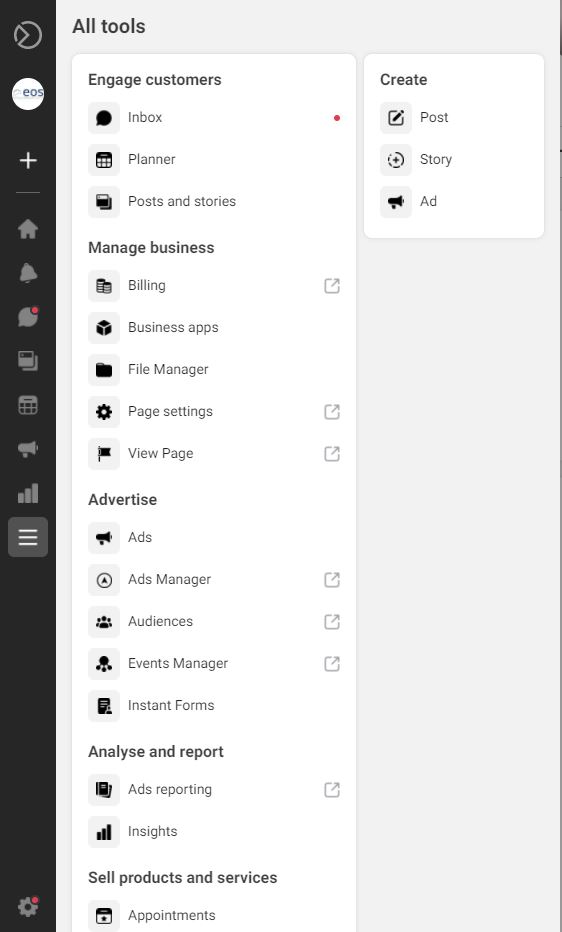The image size is (562, 932).
Task: Open Instant Forms tool
Action: click(214, 706)
